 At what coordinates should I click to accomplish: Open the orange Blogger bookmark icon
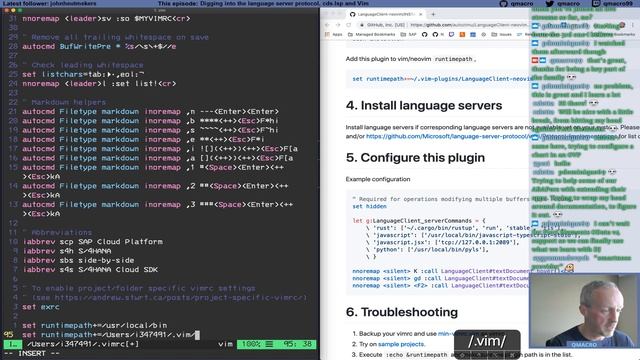tap(462, 35)
